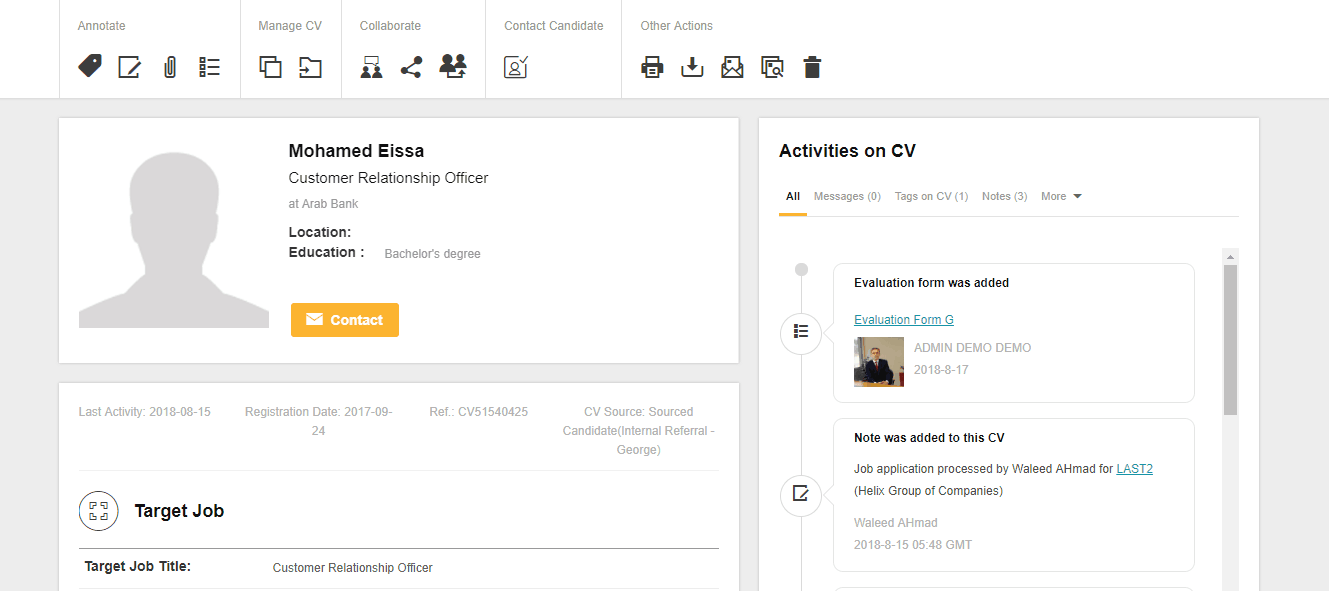Delete the CV using trash icon
The image size is (1329, 591).
pyautogui.click(x=812, y=67)
